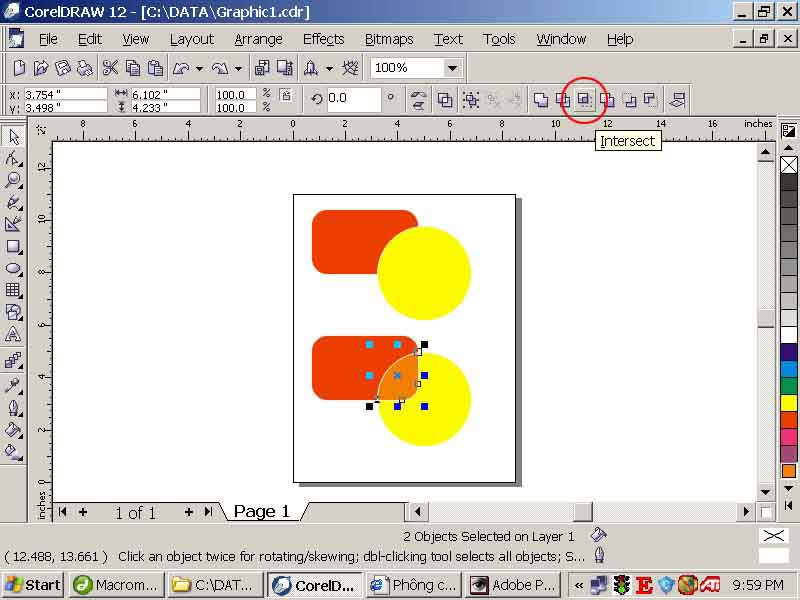Screen dimensions: 800x600
Task: Click the Intersect shaping icon
Action: tap(584, 99)
